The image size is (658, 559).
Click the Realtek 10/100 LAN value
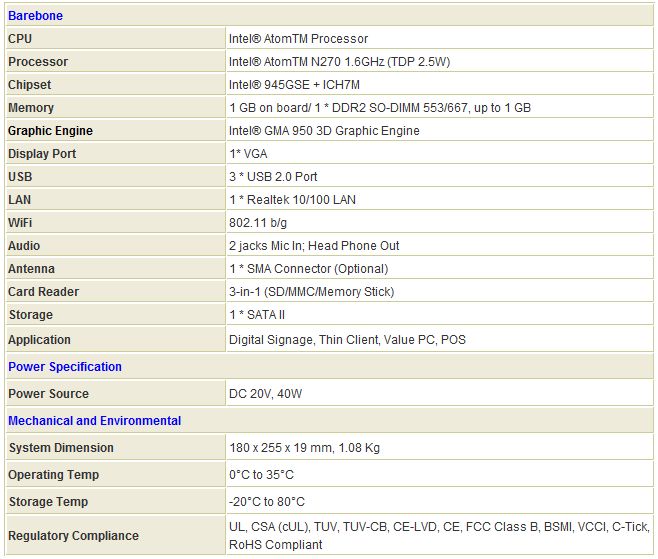tap(292, 200)
